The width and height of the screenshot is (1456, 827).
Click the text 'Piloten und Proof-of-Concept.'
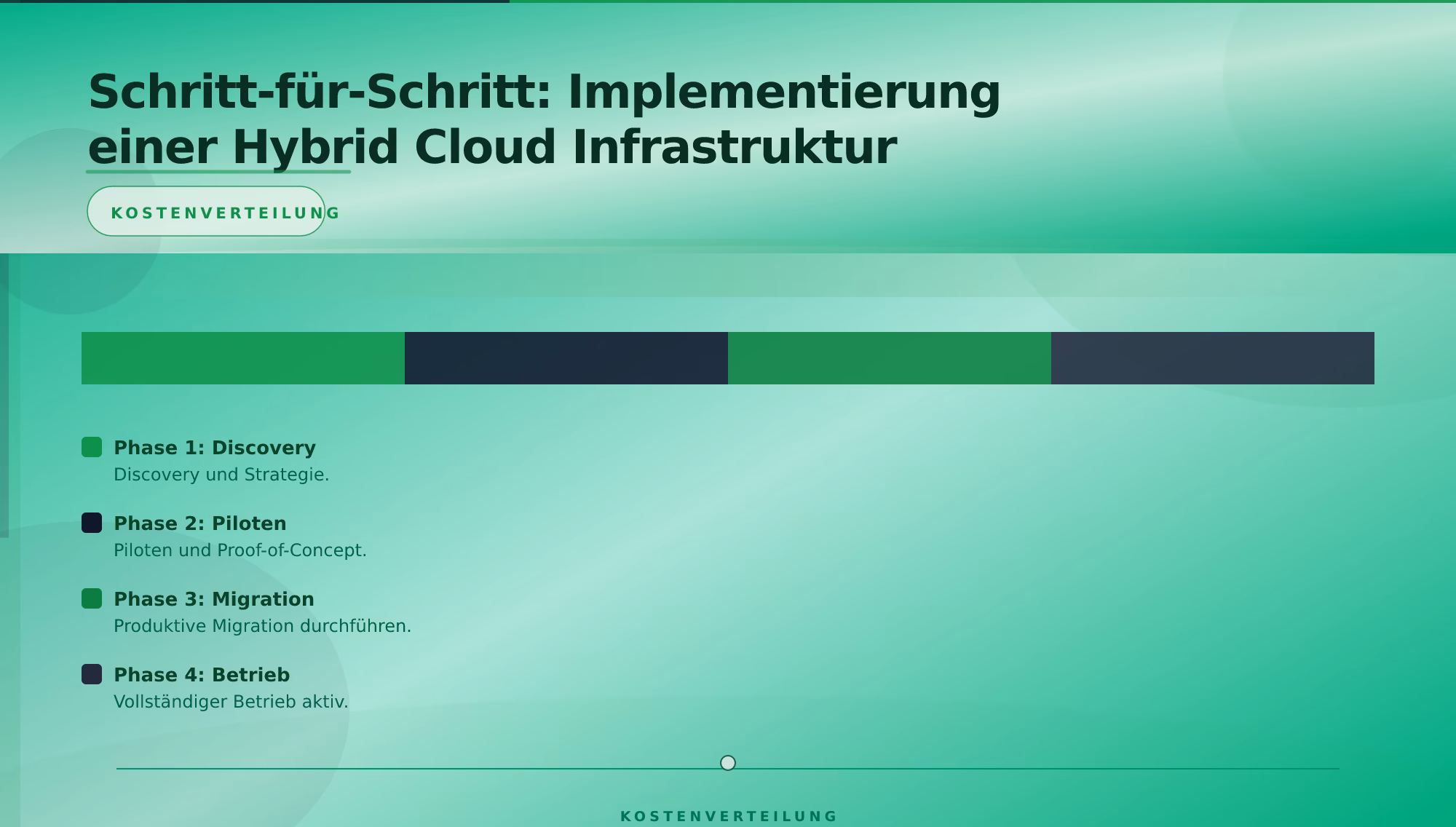point(240,550)
